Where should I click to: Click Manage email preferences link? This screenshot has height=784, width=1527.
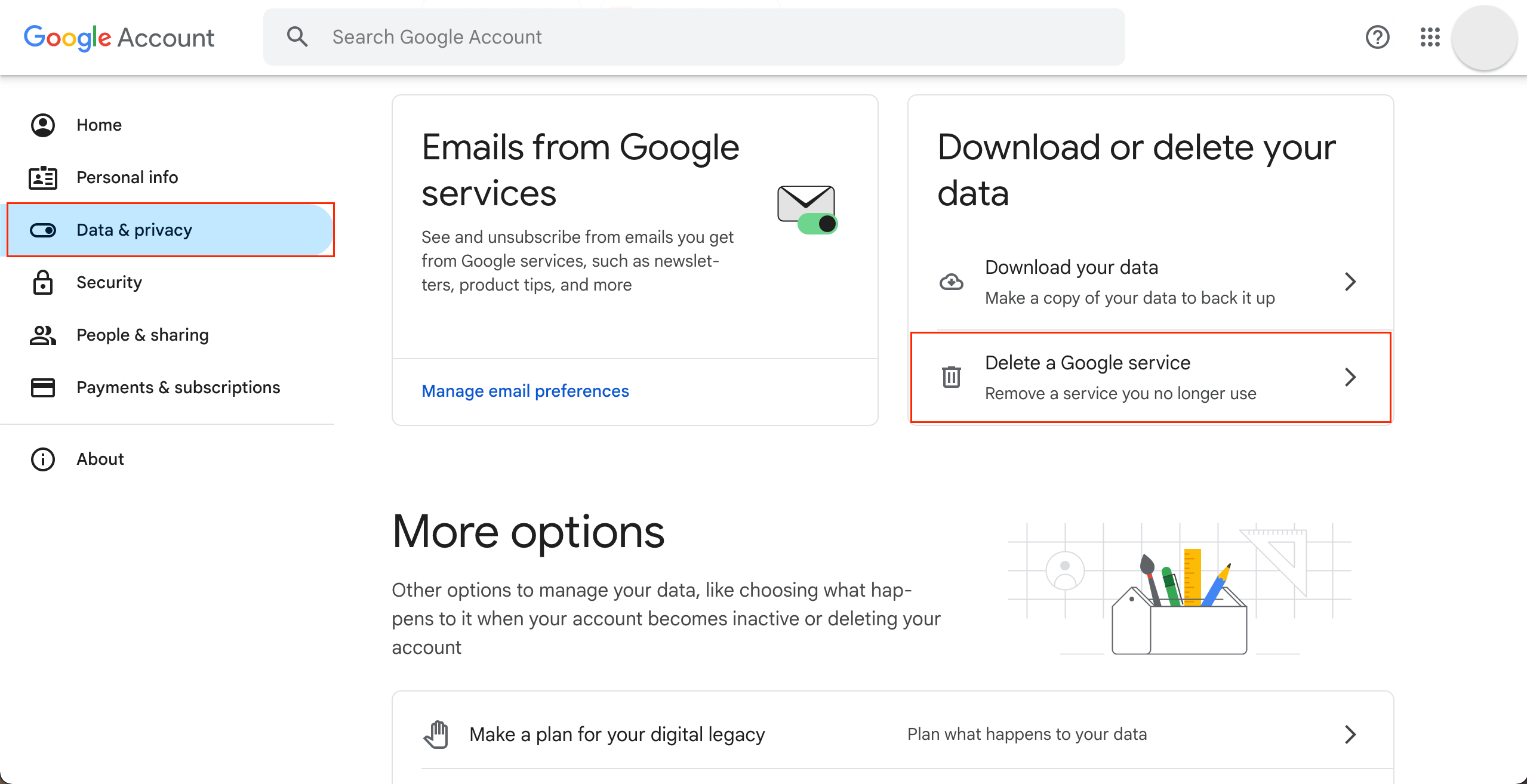pos(525,392)
